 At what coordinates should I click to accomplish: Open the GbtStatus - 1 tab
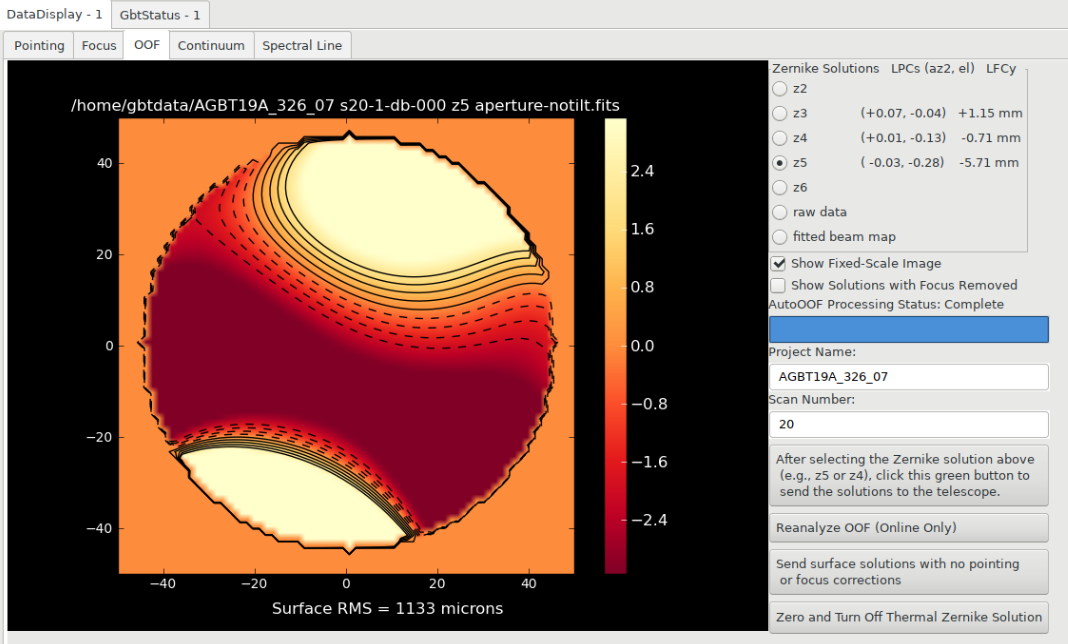[x=160, y=15]
